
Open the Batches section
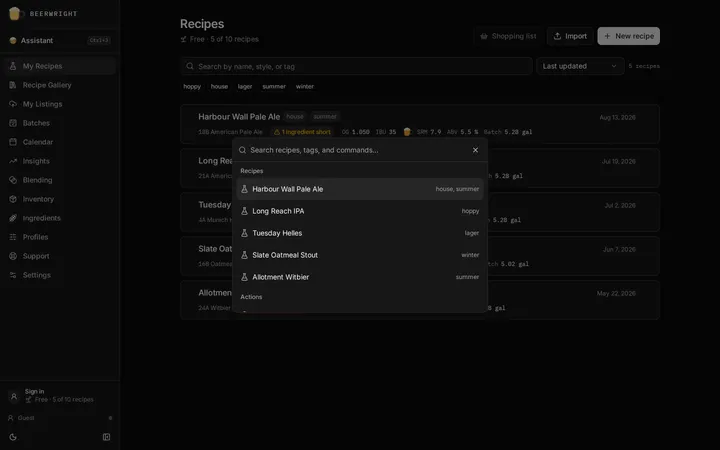click(x=60, y=123)
